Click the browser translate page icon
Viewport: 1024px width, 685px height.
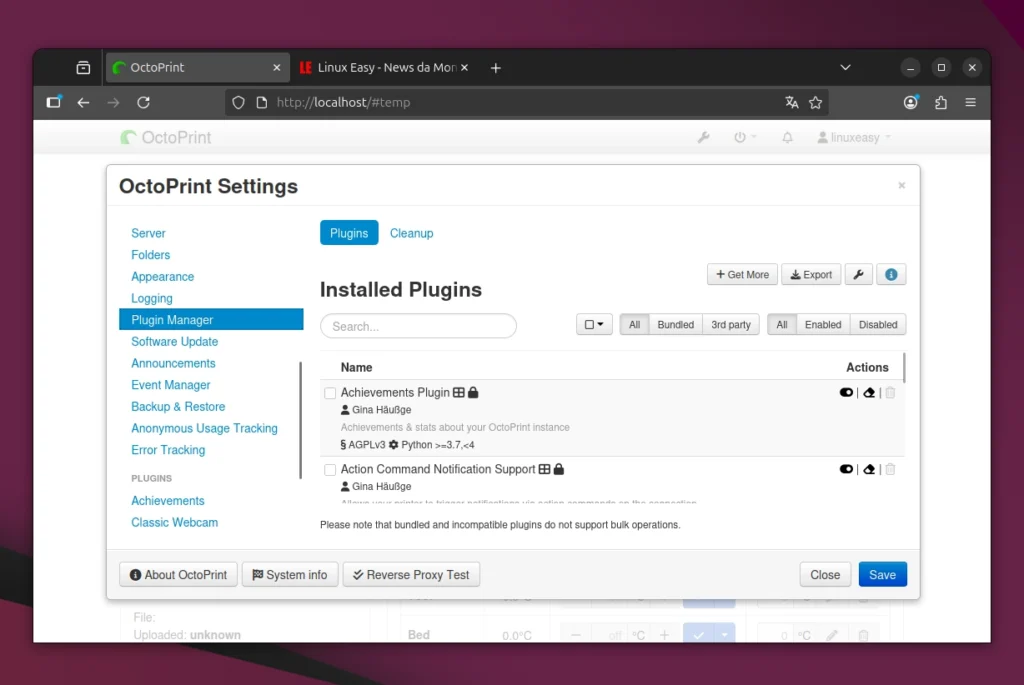click(x=792, y=102)
